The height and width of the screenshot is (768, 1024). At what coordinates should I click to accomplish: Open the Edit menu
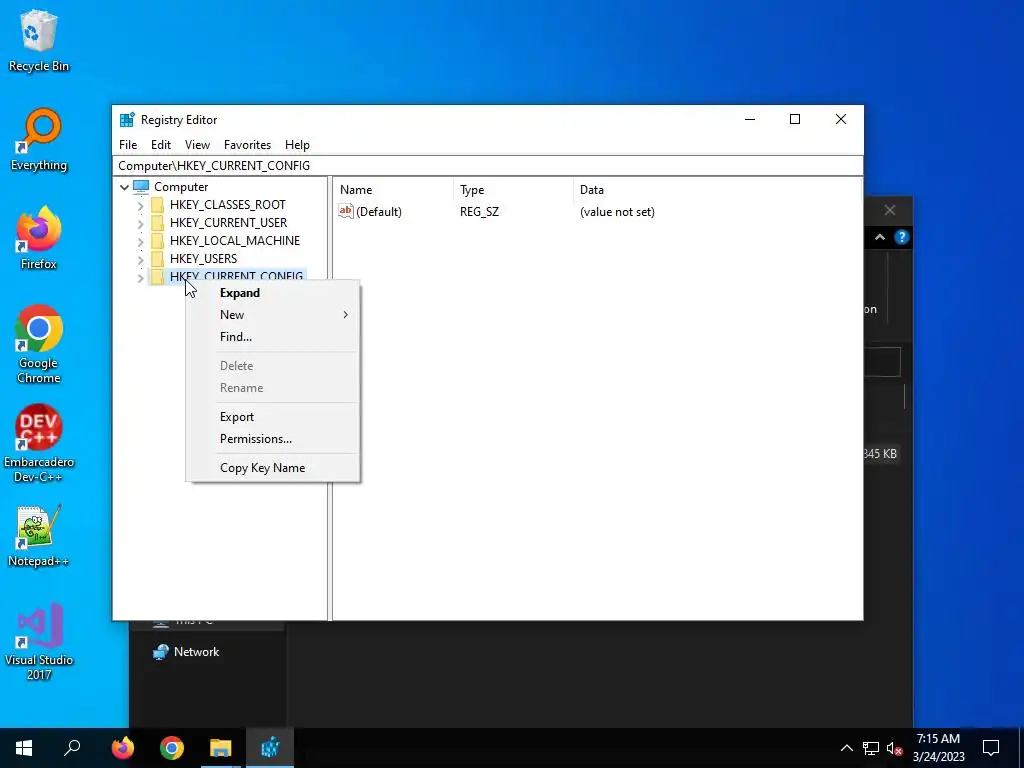161,145
